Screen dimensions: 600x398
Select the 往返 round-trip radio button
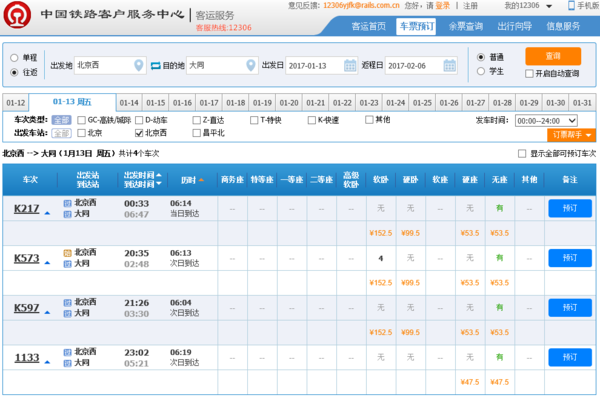click(x=14, y=72)
